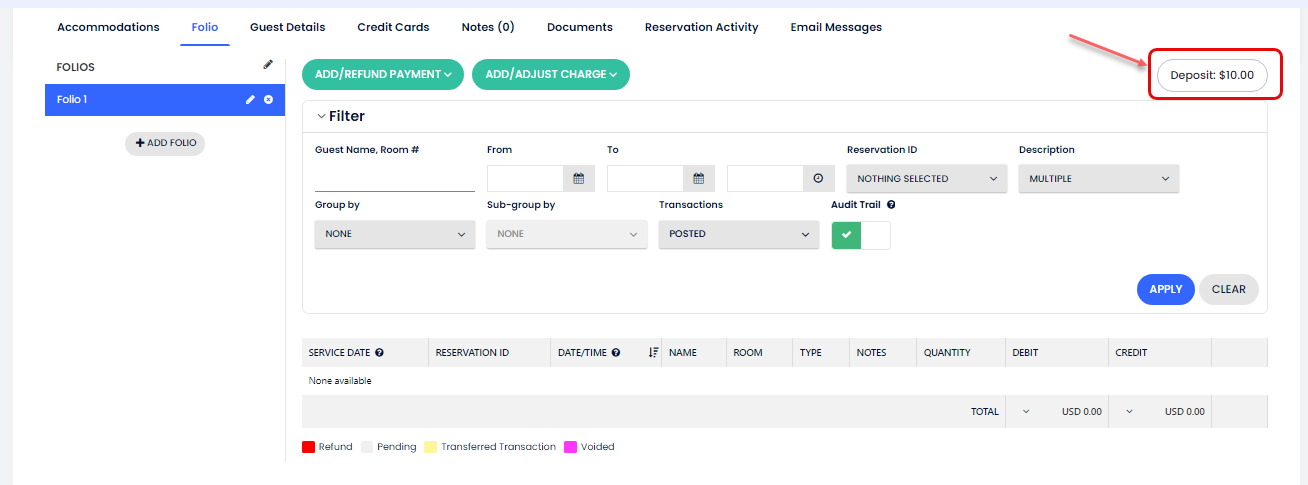Switch to the Guest Details tab

(x=287, y=27)
